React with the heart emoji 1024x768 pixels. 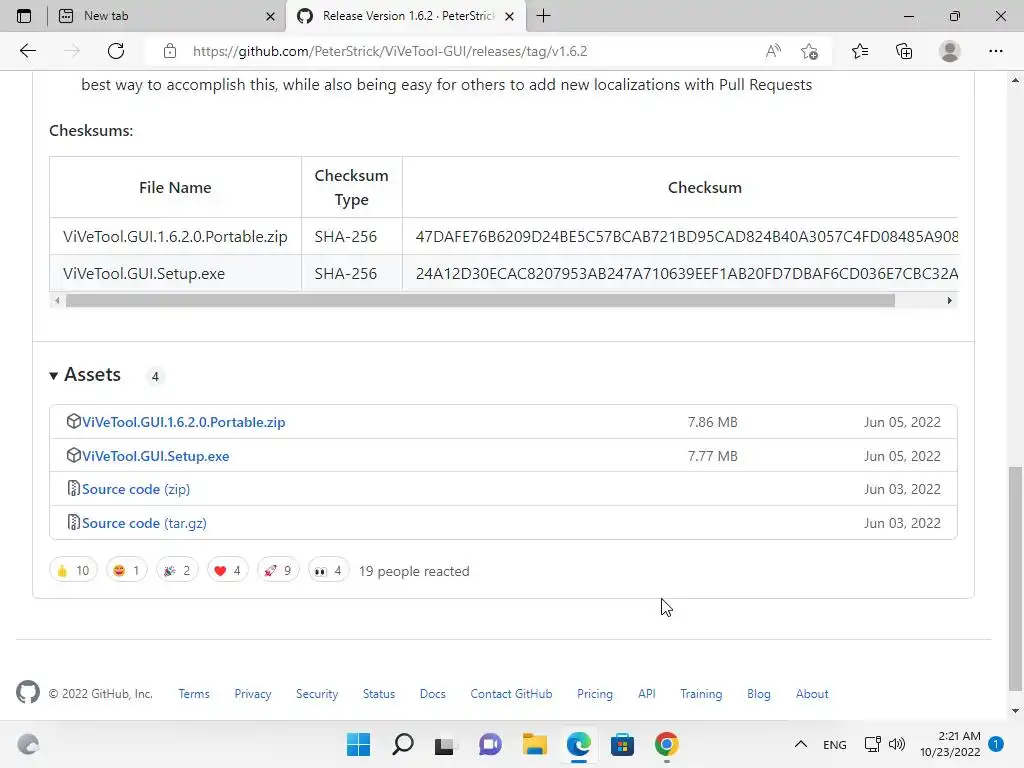(x=227, y=570)
